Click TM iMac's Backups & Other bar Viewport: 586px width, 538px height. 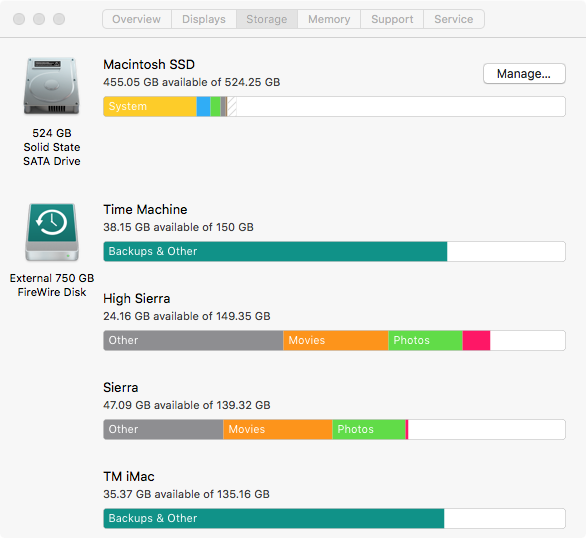[x=274, y=518]
